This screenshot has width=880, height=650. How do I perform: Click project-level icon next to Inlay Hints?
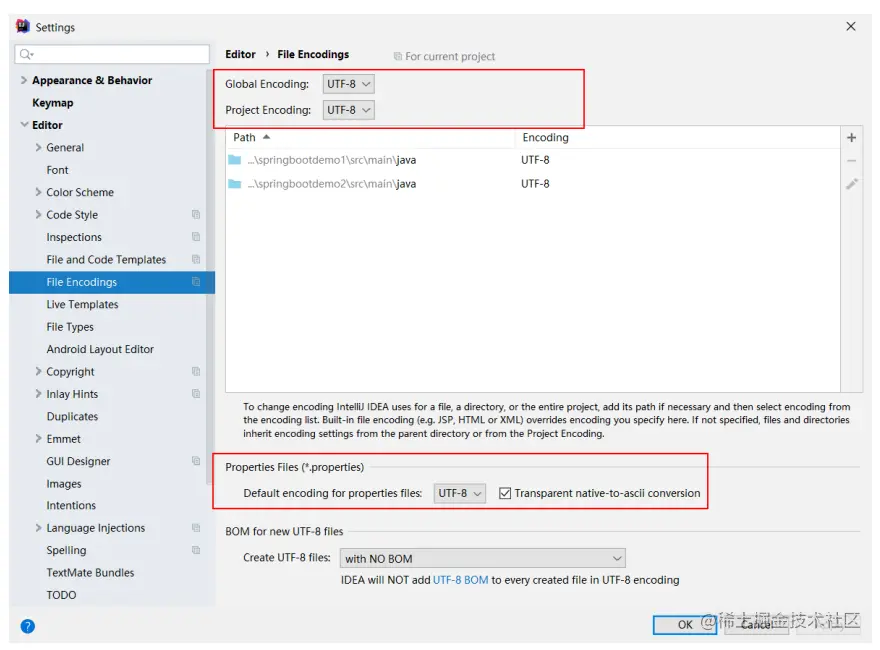pos(196,394)
